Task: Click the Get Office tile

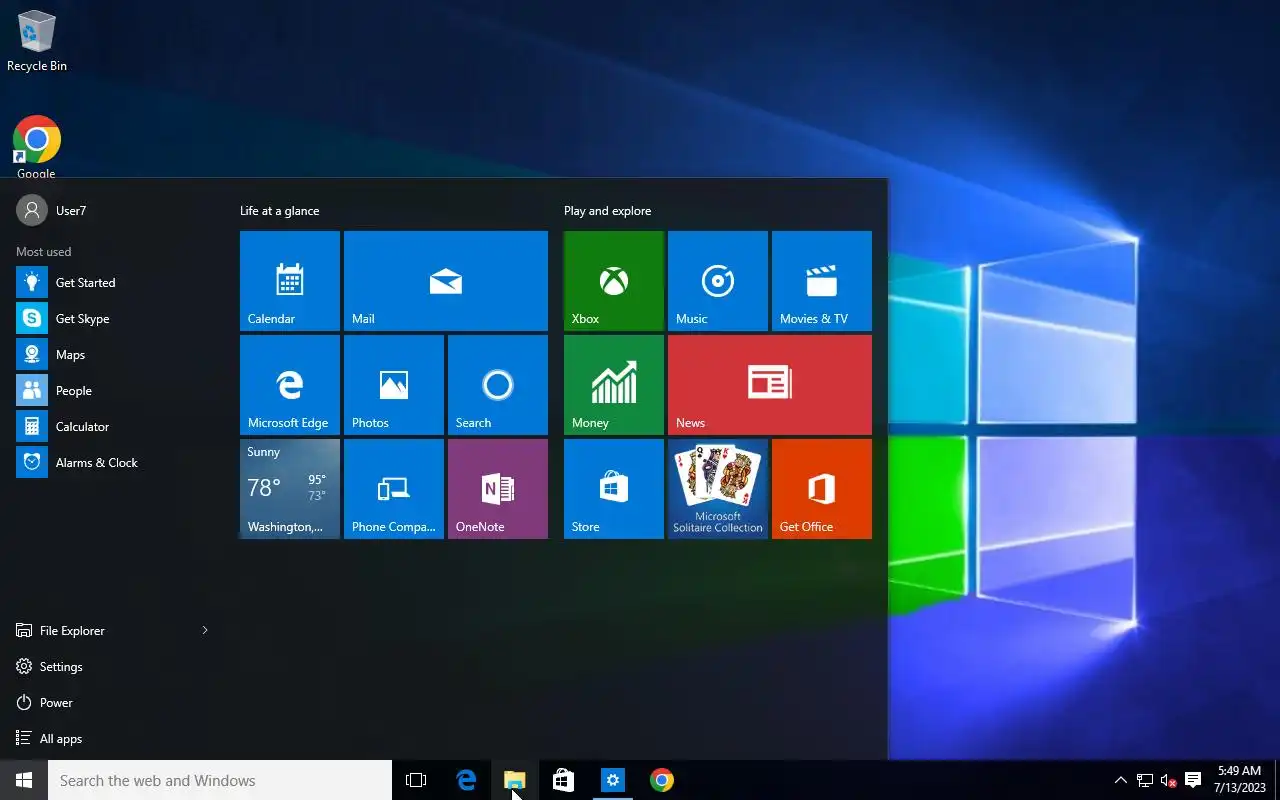Action: pos(822,489)
